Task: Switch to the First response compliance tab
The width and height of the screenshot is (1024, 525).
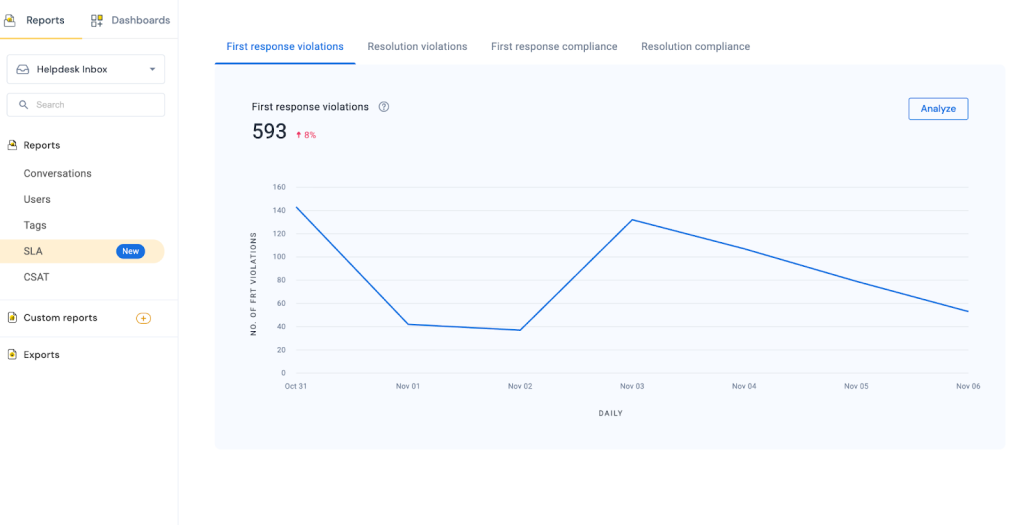Action: [x=554, y=46]
